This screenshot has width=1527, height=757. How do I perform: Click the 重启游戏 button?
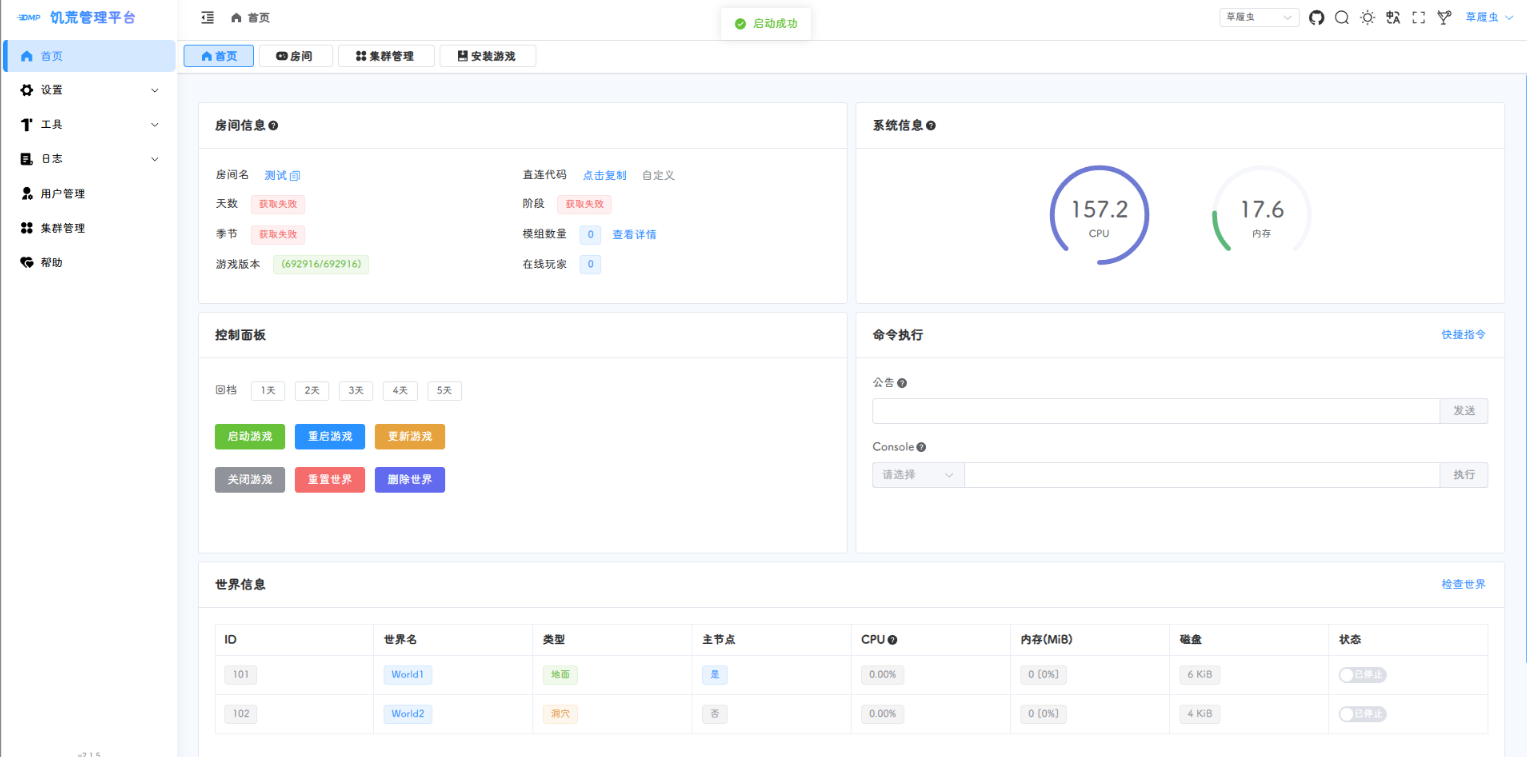[330, 437]
